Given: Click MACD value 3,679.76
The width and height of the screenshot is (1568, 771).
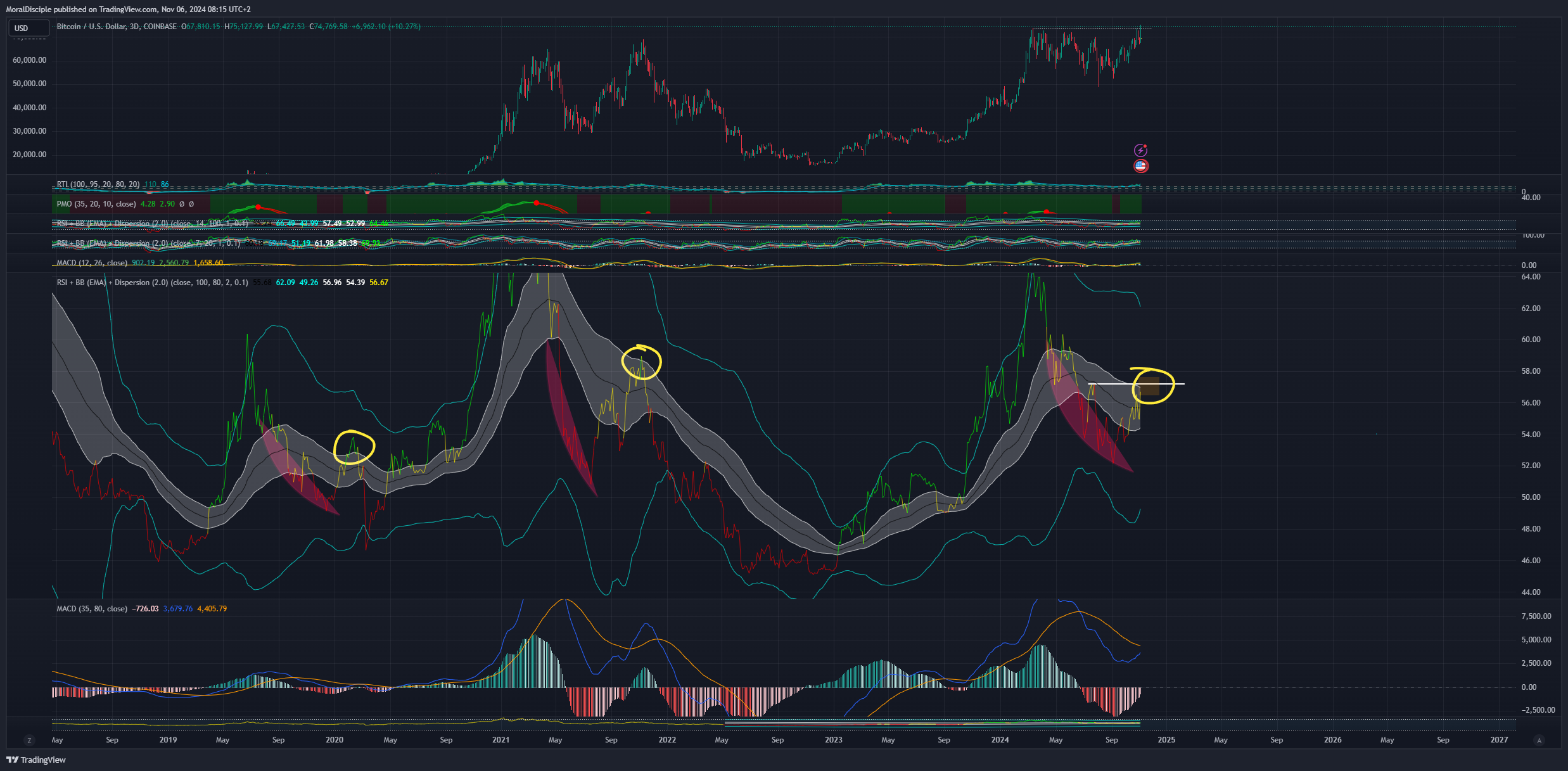Looking at the screenshot, I should pyautogui.click(x=178, y=609).
